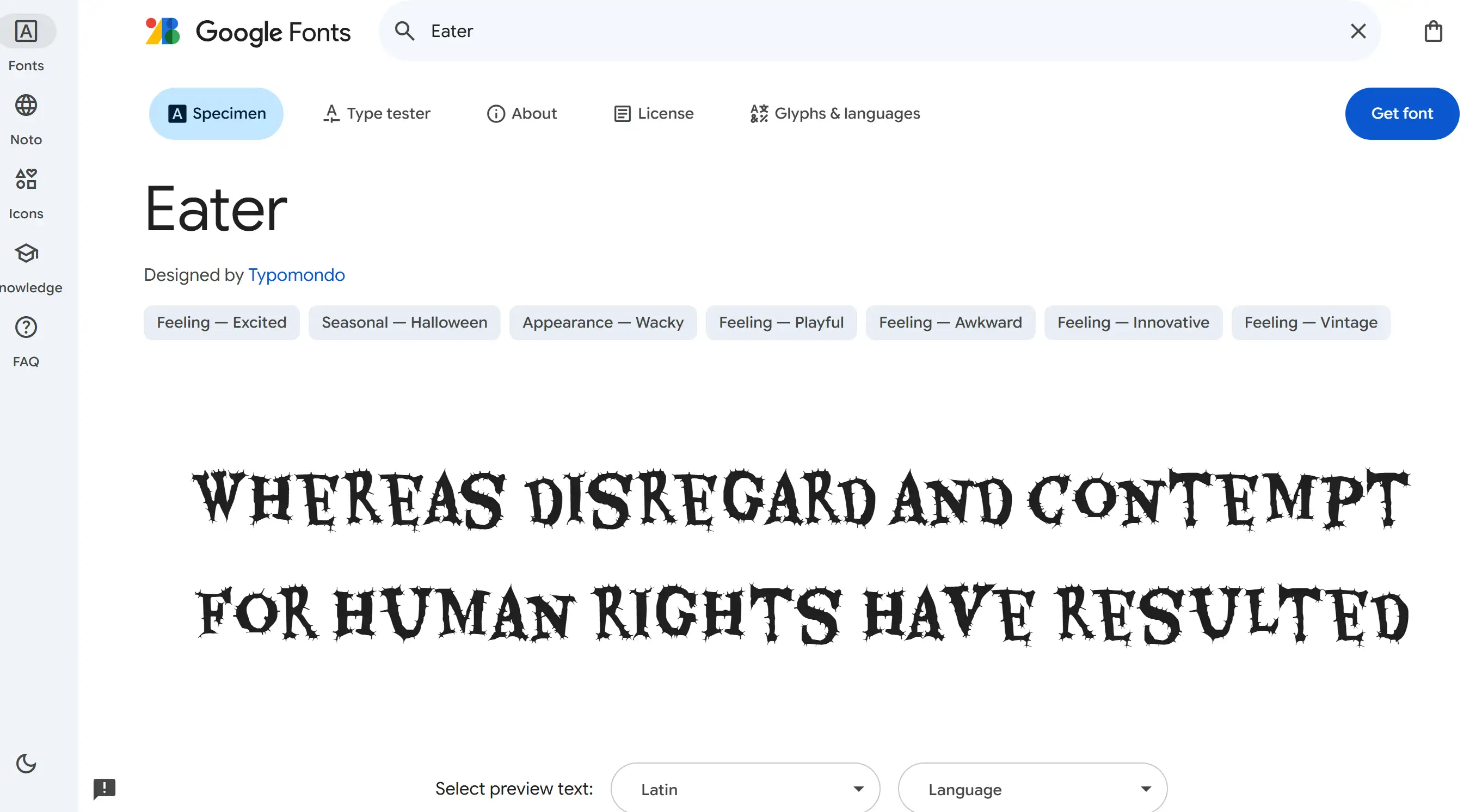Click the Seasonal — Halloween tag
Image resolution: width=1482 pixels, height=812 pixels.
coord(404,322)
